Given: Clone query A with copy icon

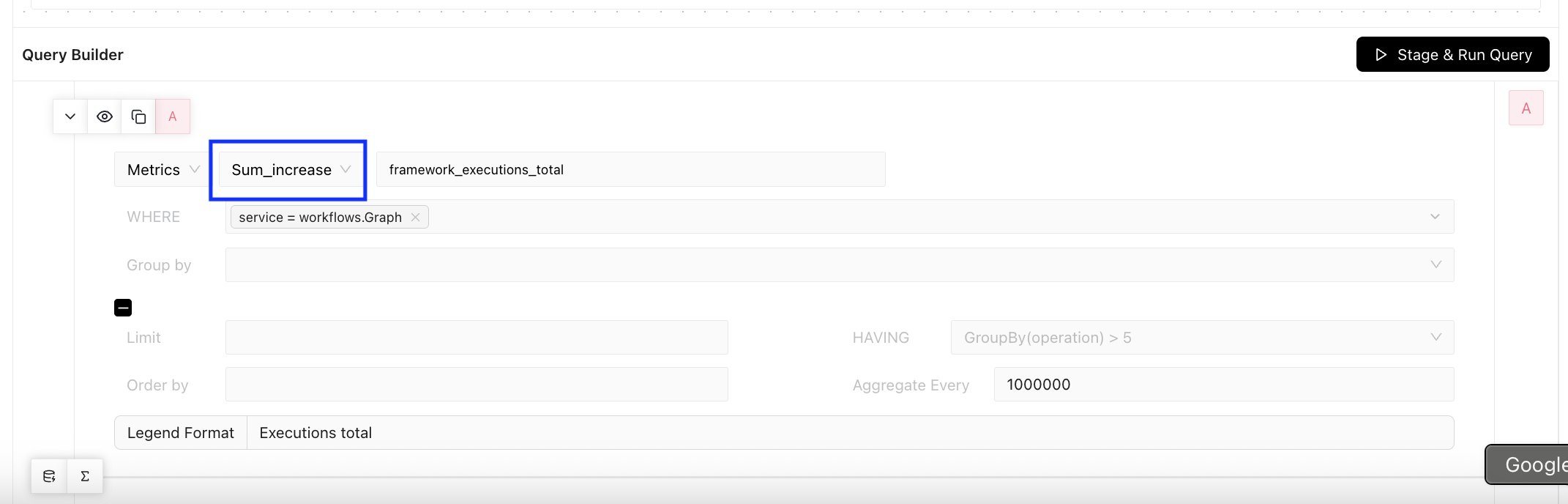Looking at the screenshot, I should coord(138,116).
